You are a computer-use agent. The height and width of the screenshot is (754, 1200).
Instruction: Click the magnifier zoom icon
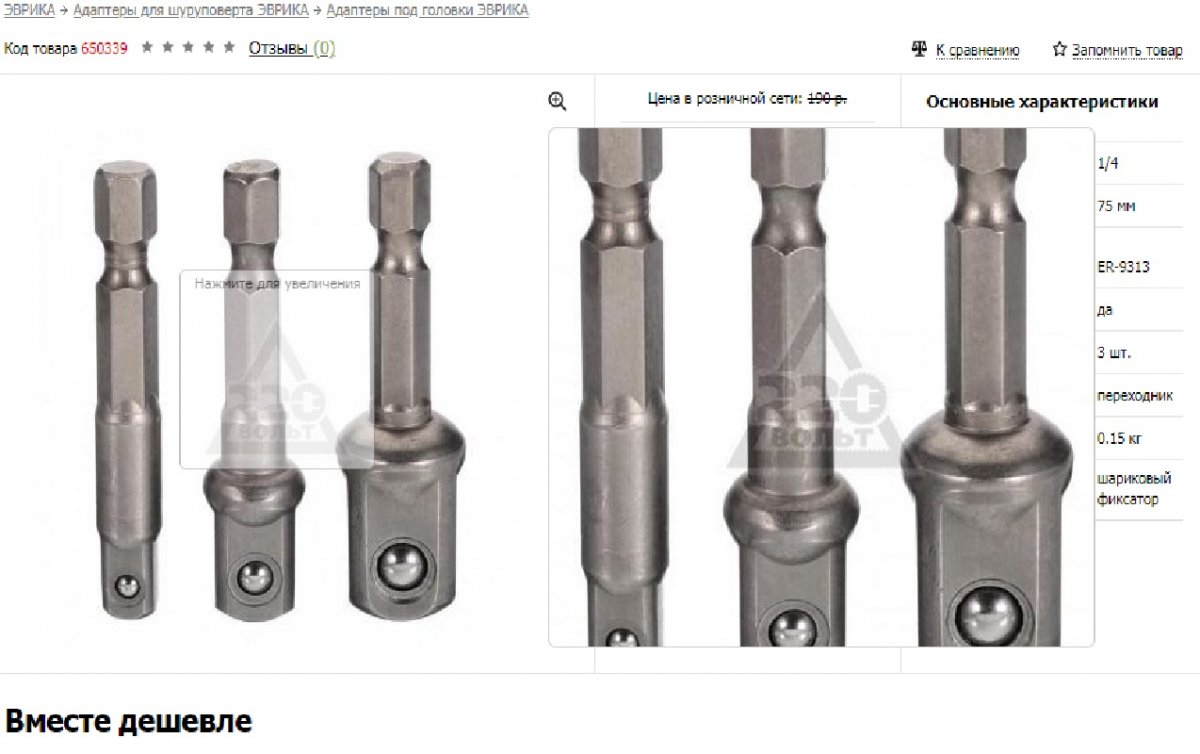click(x=558, y=100)
